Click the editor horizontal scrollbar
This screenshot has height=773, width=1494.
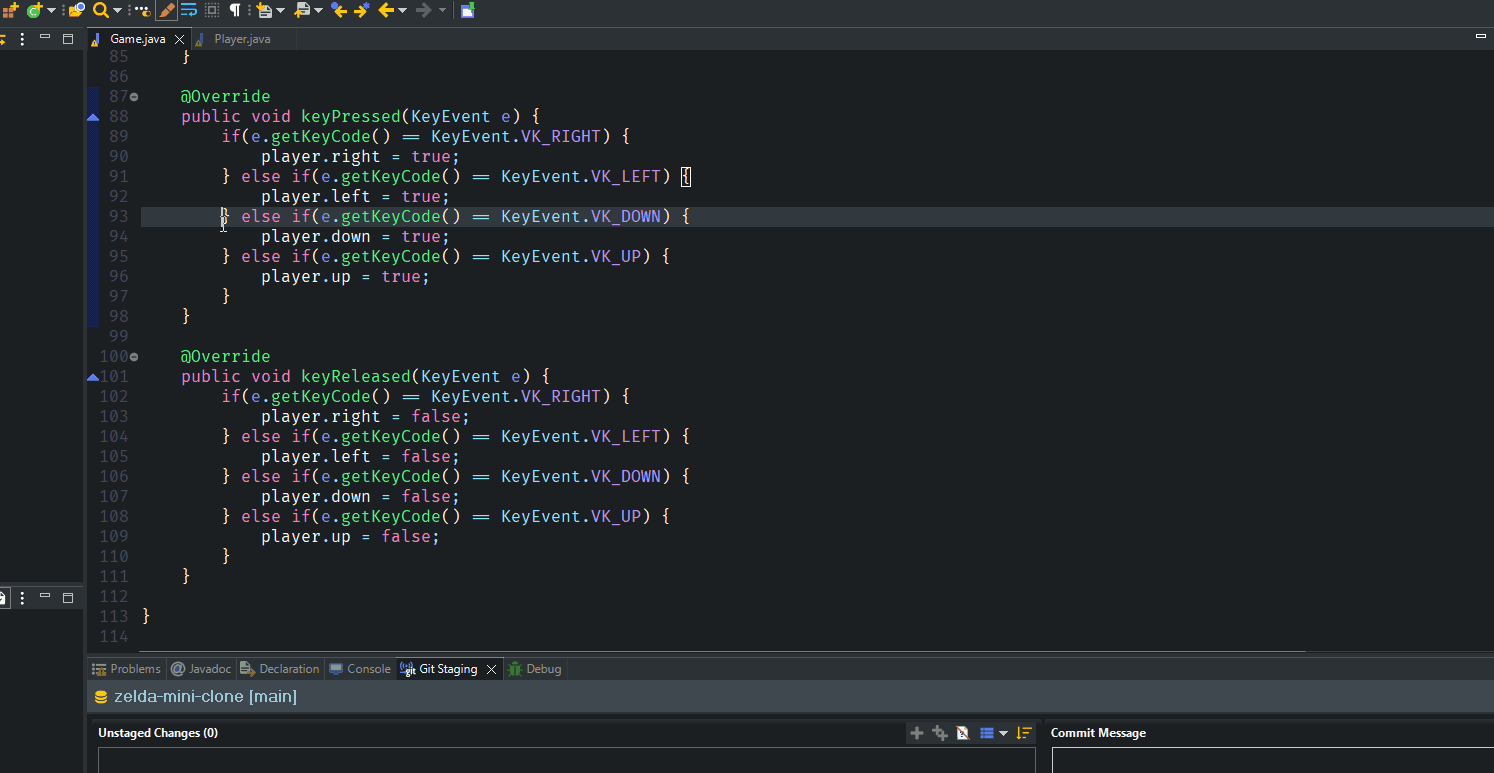click(x=723, y=652)
